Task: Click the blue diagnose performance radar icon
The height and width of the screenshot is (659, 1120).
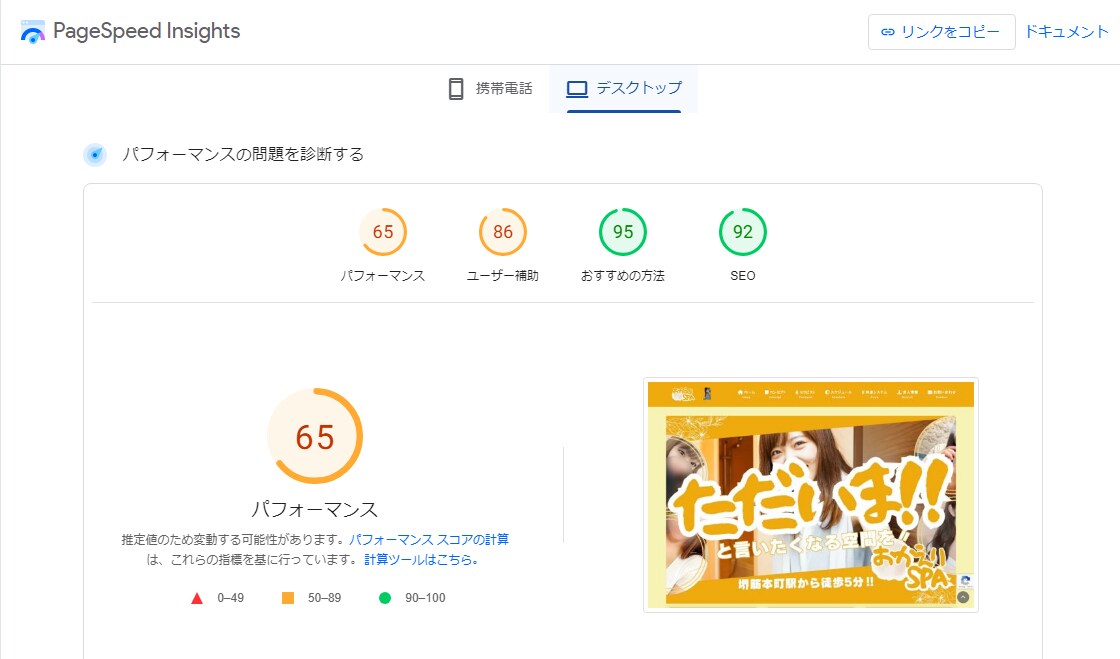Action: [95, 154]
